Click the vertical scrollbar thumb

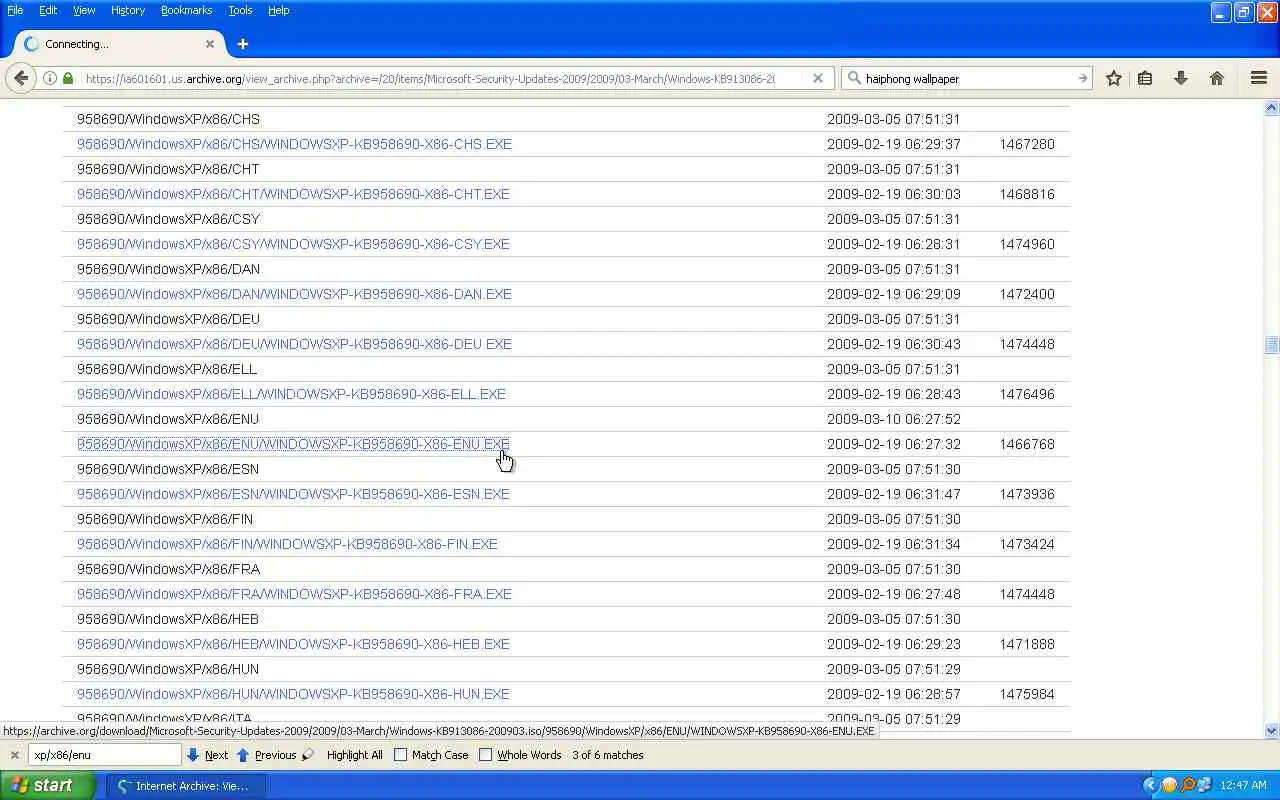(1272, 344)
